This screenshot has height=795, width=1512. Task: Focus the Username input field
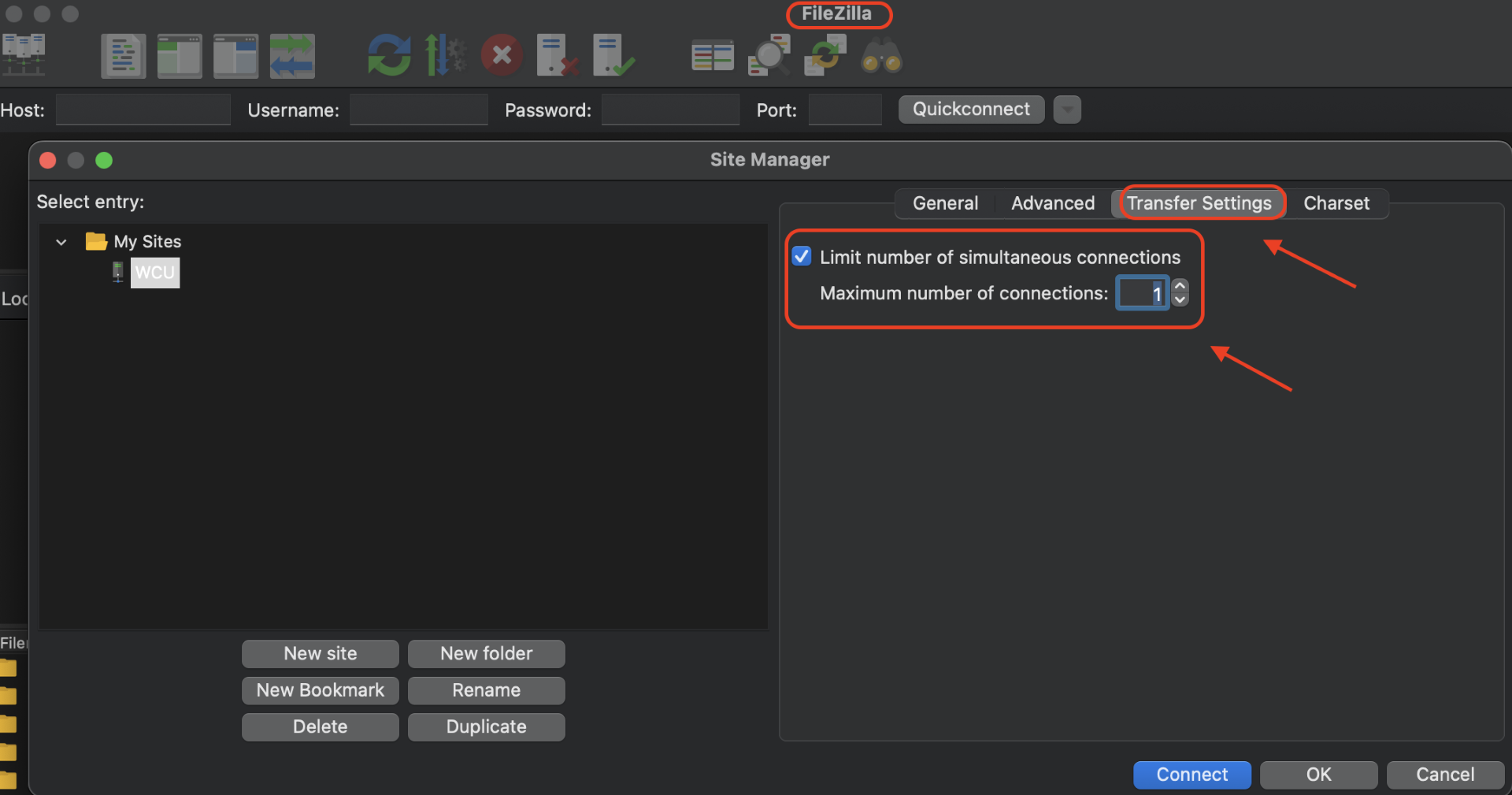(x=419, y=110)
